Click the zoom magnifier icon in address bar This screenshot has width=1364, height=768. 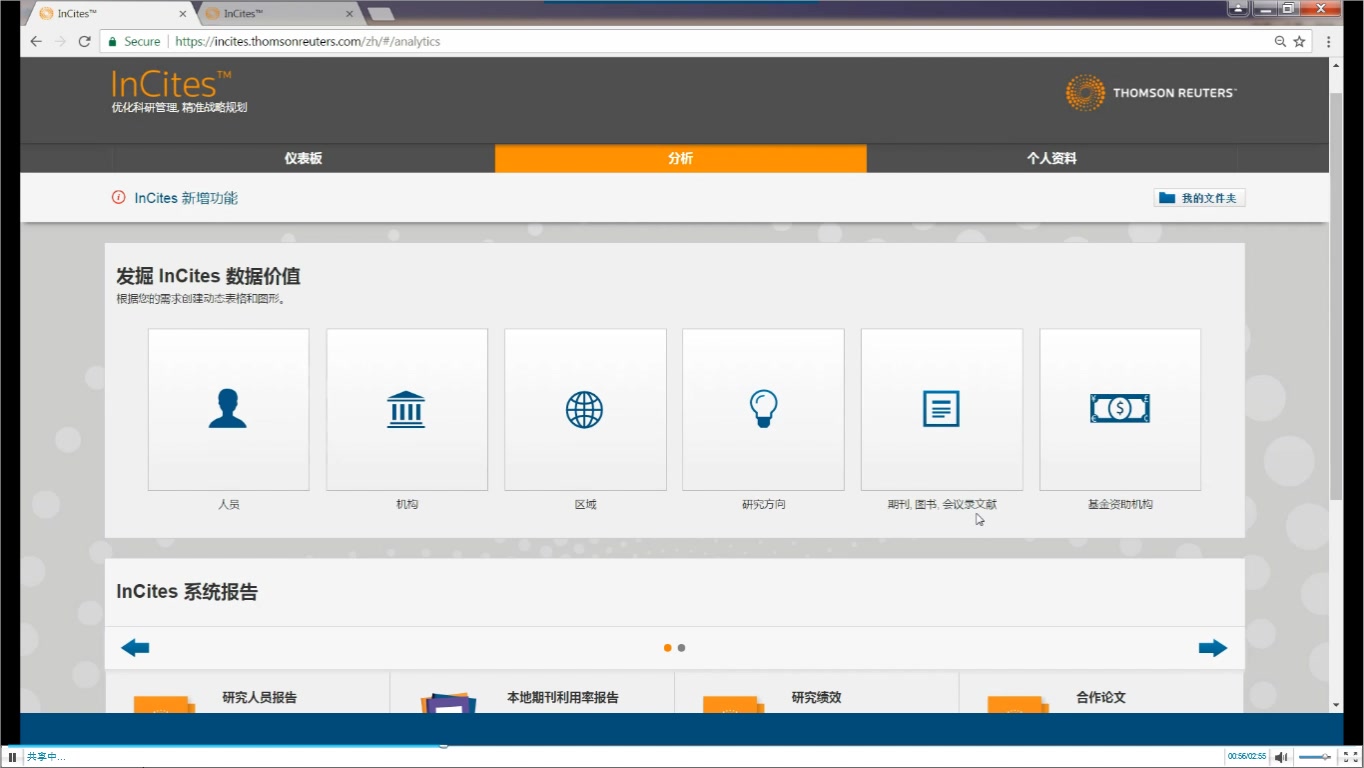(x=1280, y=42)
